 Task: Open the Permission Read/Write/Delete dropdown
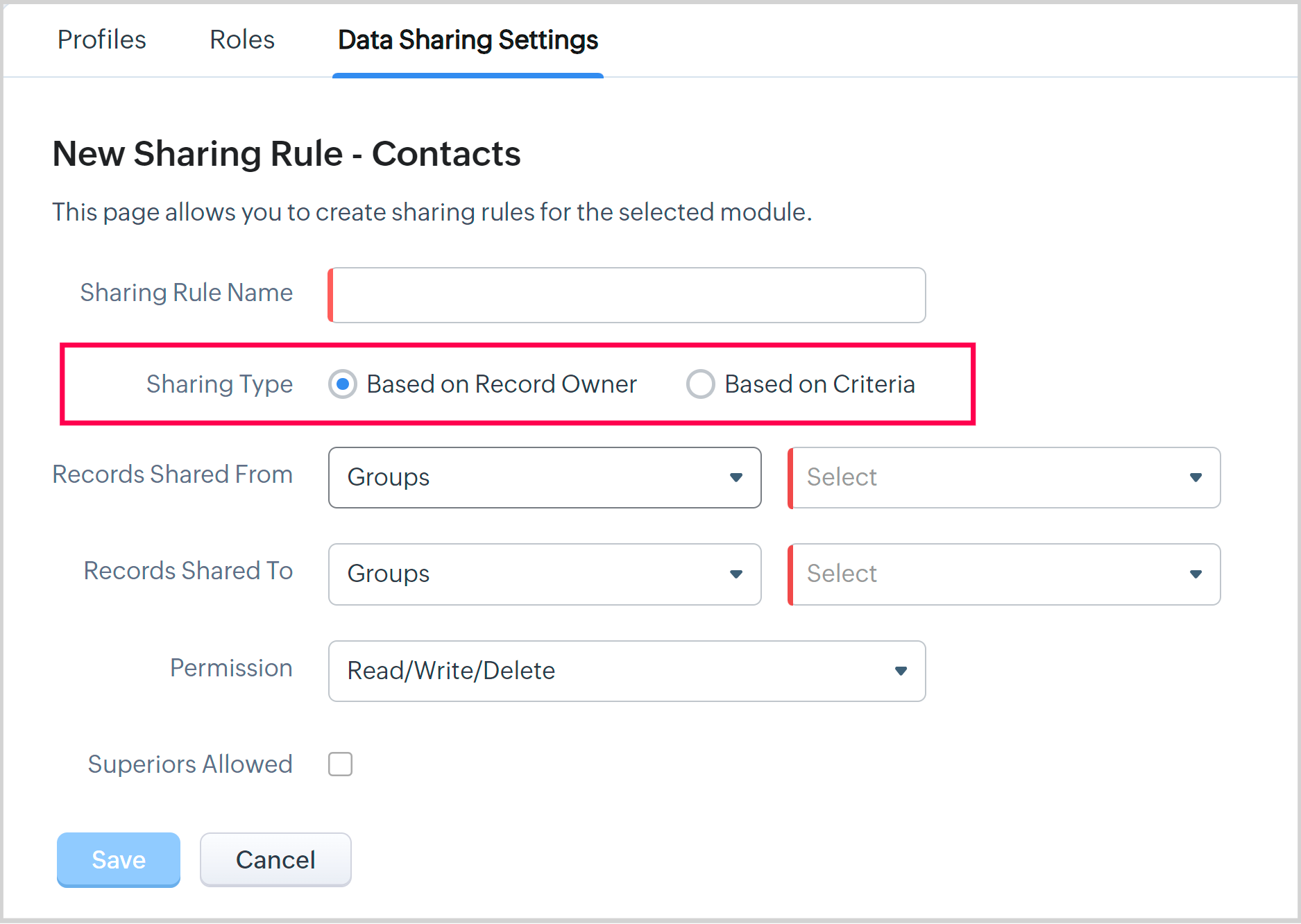coord(611,671)
